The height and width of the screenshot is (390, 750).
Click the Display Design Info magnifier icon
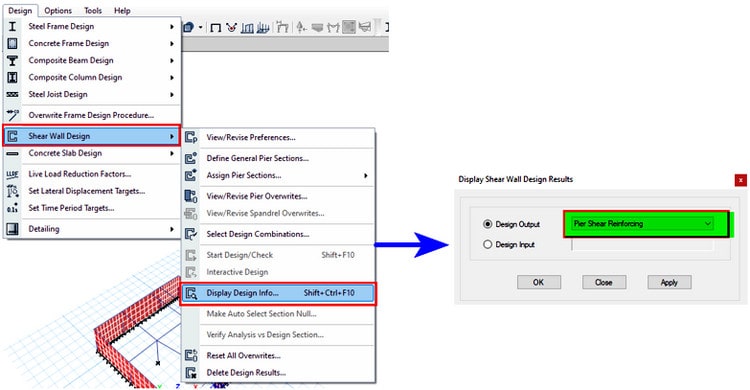click(191, 293)
